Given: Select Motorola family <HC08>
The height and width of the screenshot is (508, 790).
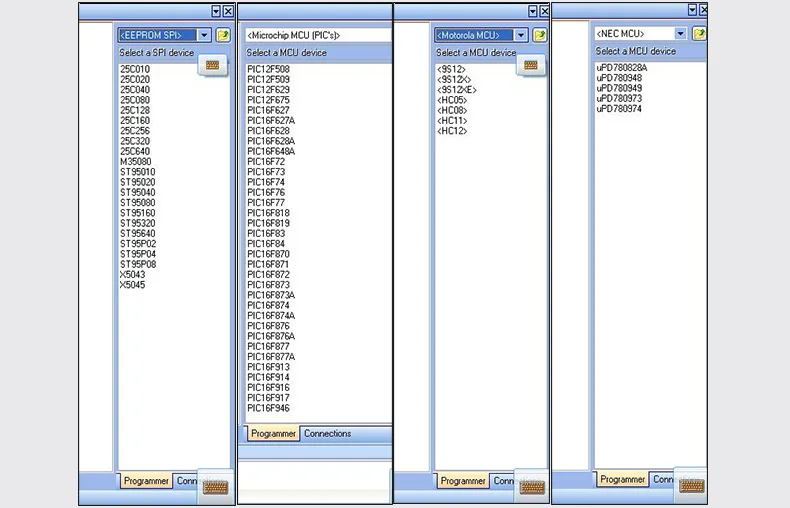Looking at the screenshot, I should (x=452, y=110).
